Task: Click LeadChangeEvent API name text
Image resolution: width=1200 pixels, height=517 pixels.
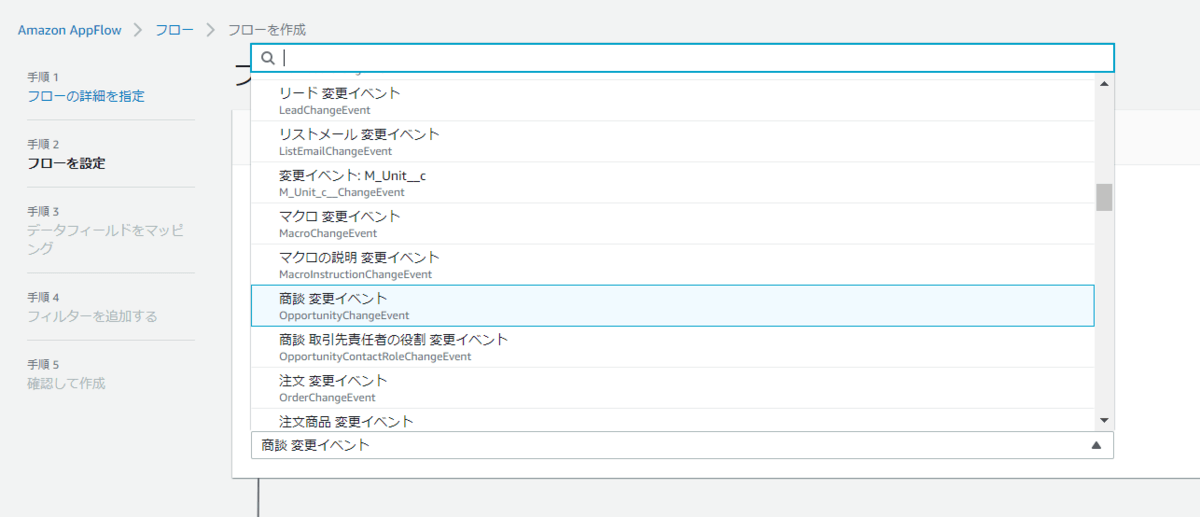Action: [325, 110]
